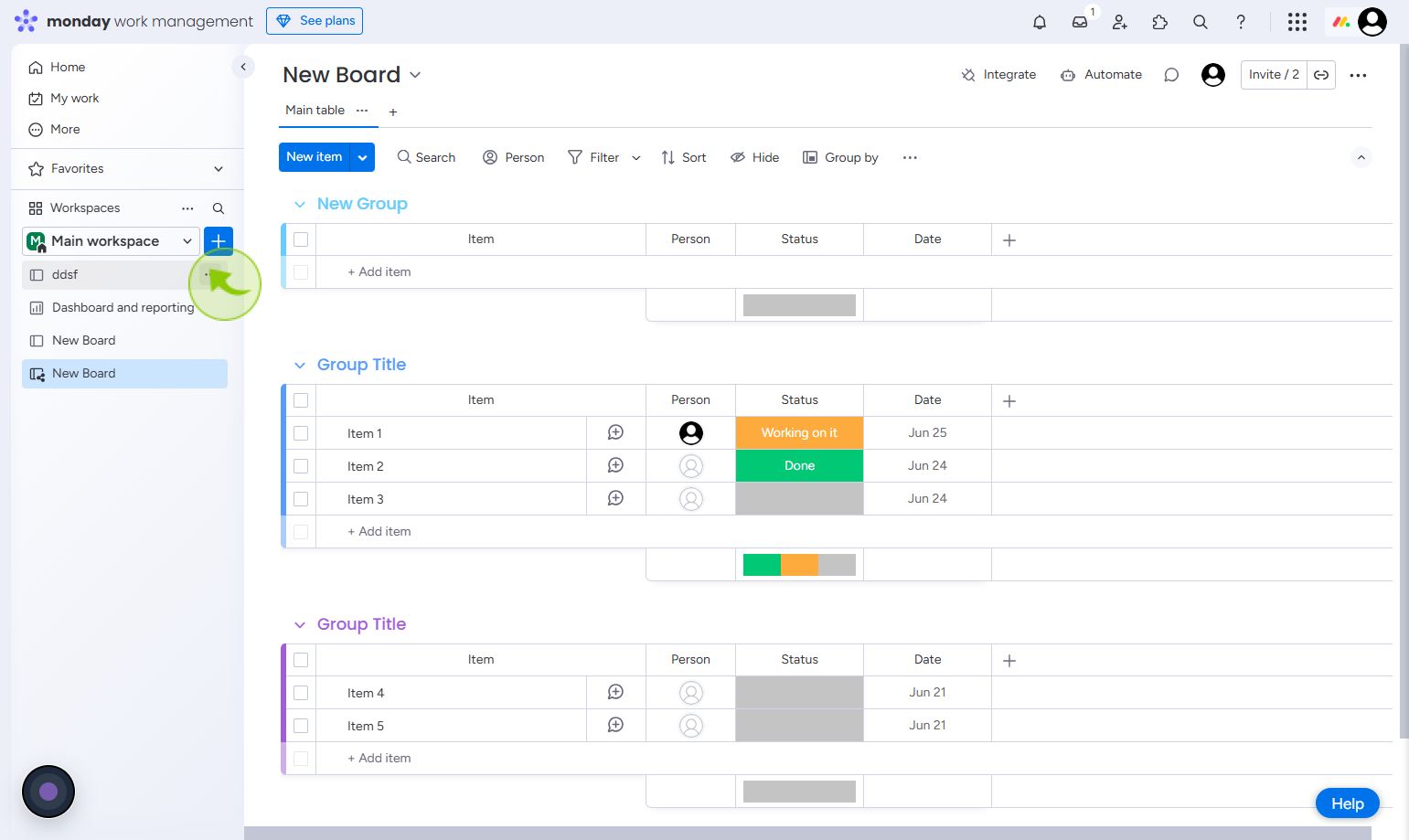Open status summary bar of blue group
This screenshot has height=840, width=1409.
coord(799,565)
